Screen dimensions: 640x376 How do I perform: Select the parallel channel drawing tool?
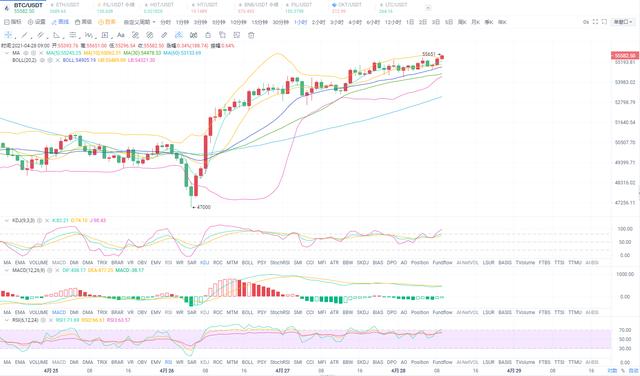coord(40,35)
